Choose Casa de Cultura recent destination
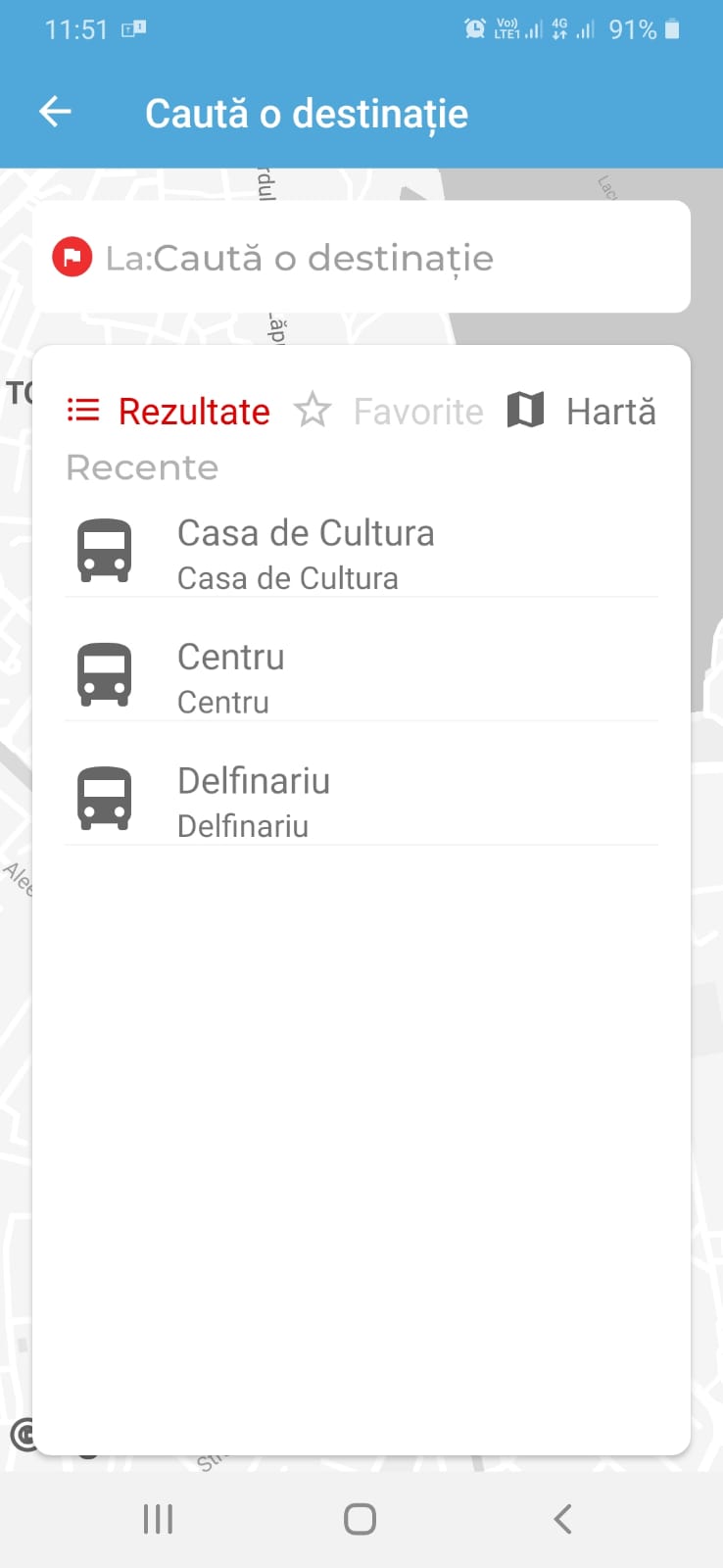Screen dimensions: 723x1568 (x=361, y=554)
